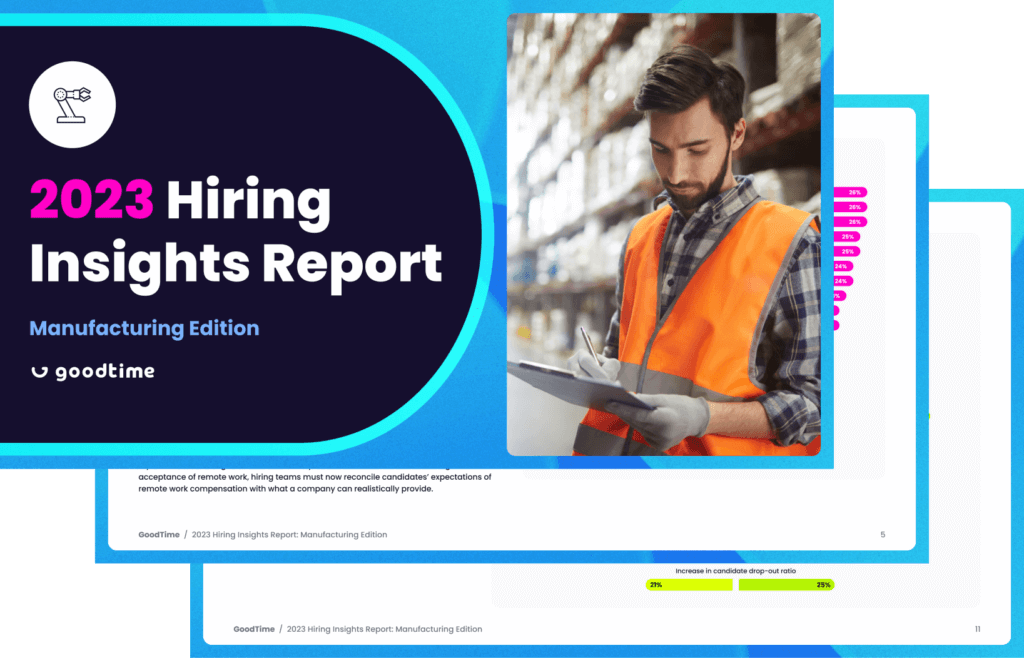1024x658 pixels.
Task: Click the topmost pink 26% bar
Action: (850, 192)
